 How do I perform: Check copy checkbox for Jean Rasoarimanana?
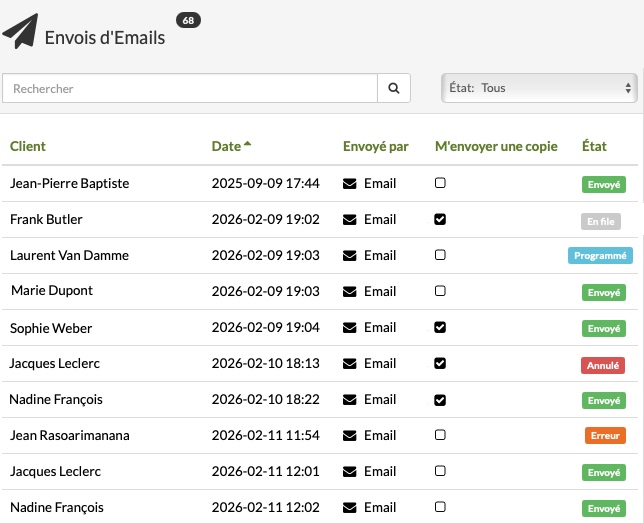[440, 435]
